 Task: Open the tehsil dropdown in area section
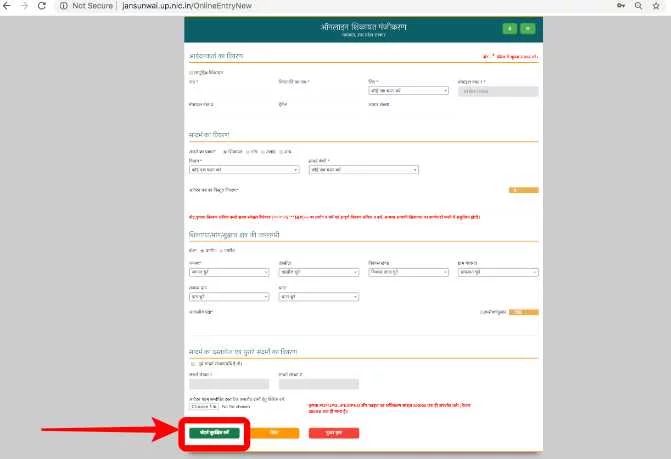pyautogui.click(x=319, y=272)
